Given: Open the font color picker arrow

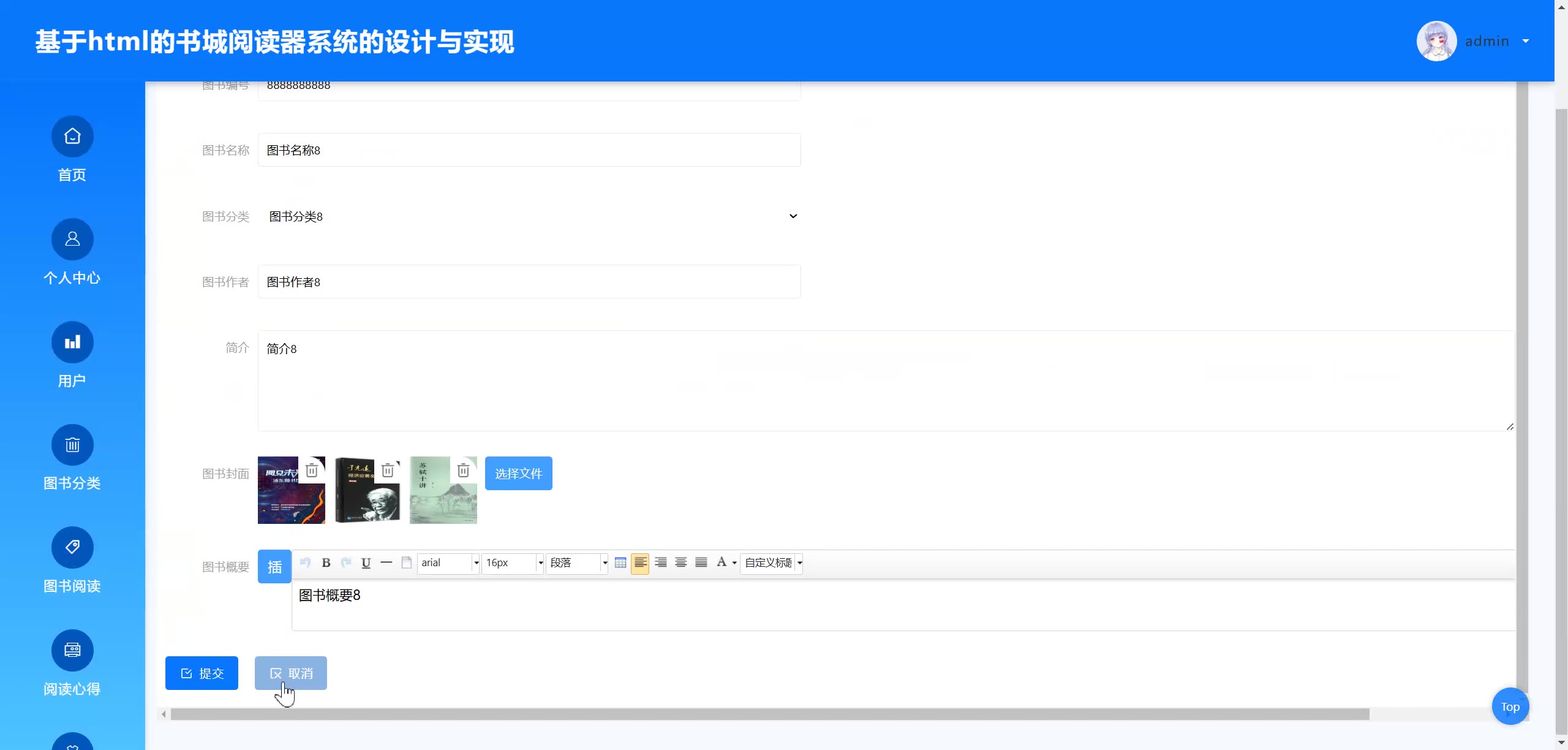Looking at the screenshot, I should pos(734,562).
